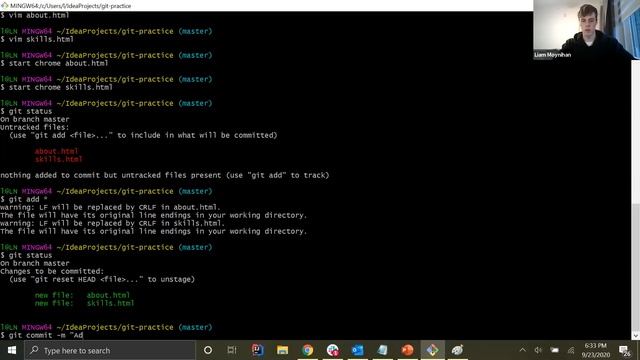Screen dimensions: 640x360
Task: Click 'git reset HEAD <file>...' hint line
Action: 102,279
